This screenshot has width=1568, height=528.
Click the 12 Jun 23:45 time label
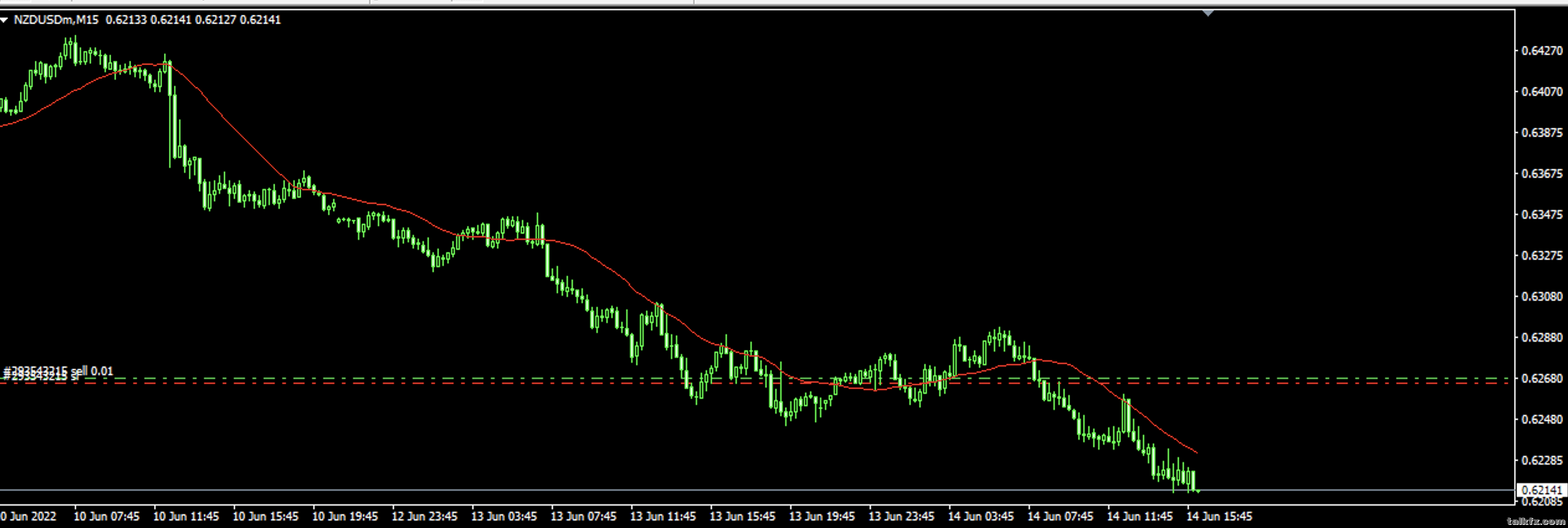pos(425,516)
